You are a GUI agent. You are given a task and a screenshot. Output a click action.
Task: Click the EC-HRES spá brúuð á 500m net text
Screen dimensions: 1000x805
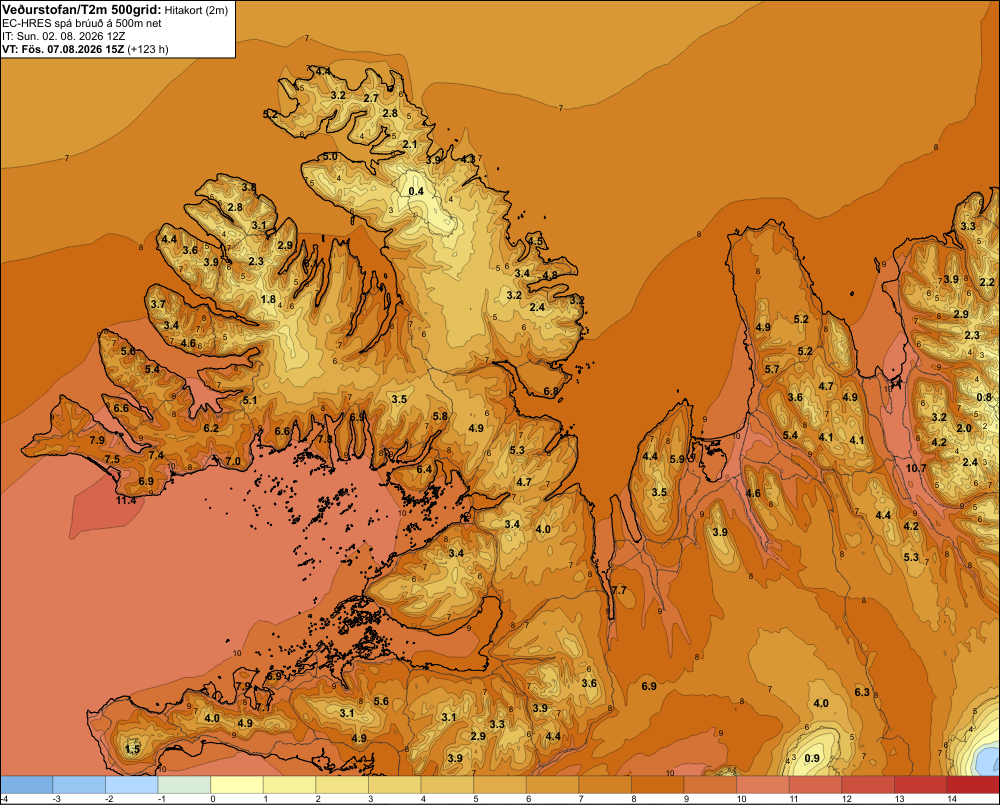point(82,24)
